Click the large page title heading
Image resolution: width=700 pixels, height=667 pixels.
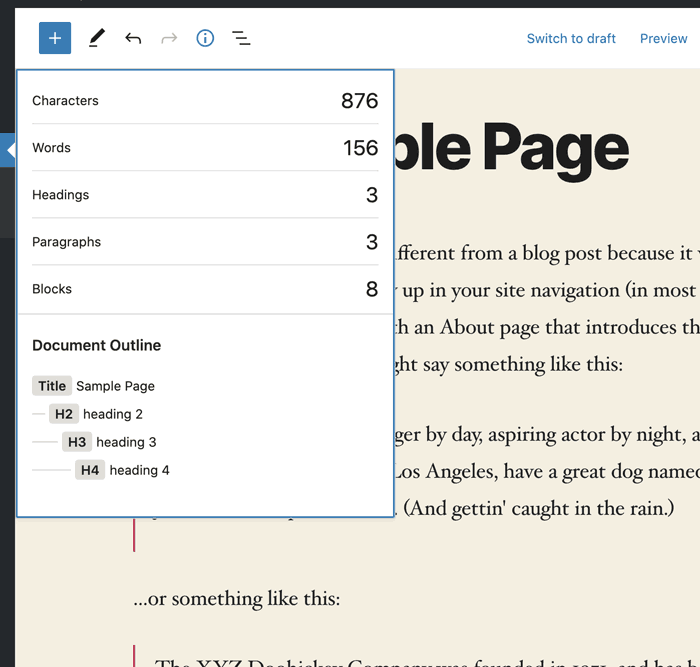point(512,148)
